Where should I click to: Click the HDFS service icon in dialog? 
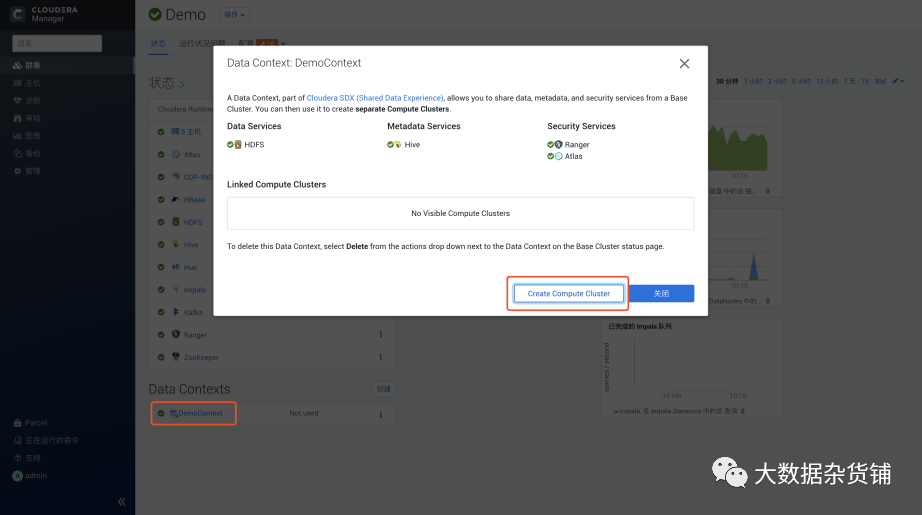[x=238, y=145]
